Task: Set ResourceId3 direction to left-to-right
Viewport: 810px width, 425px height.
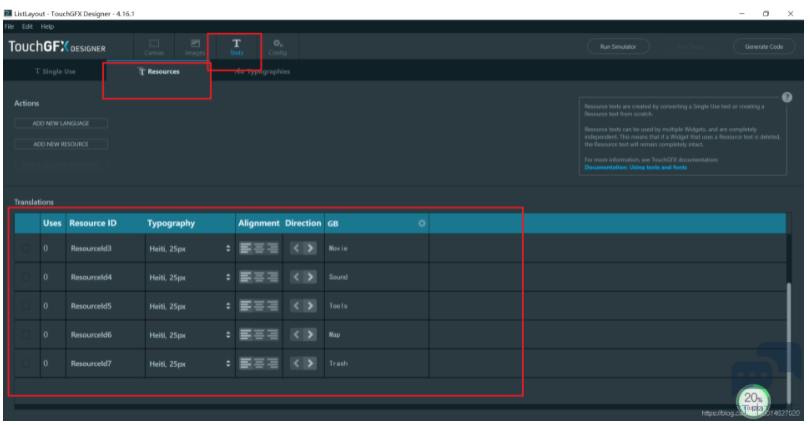Action: [310, 248]
